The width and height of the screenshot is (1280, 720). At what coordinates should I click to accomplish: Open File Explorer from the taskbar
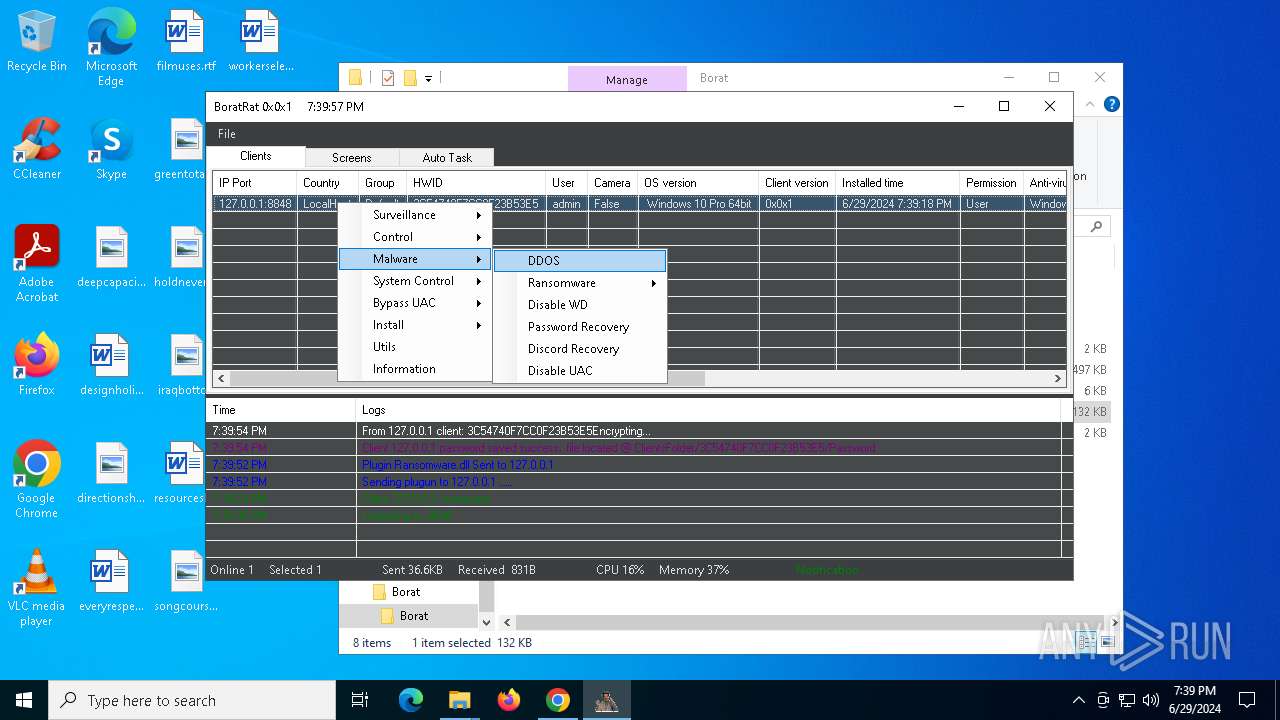[459, 700]
